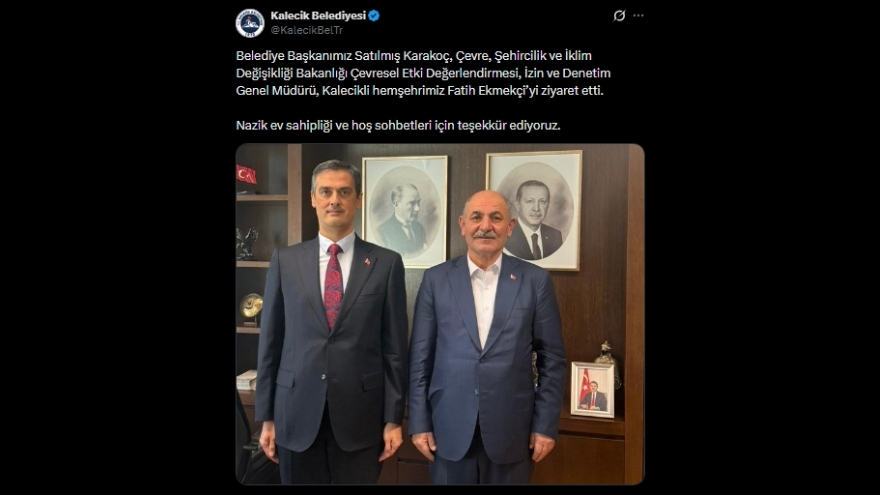Screen dimensions: 880x495
Task: Click the Turkish flag on the shelf
Action: [246, 175]
